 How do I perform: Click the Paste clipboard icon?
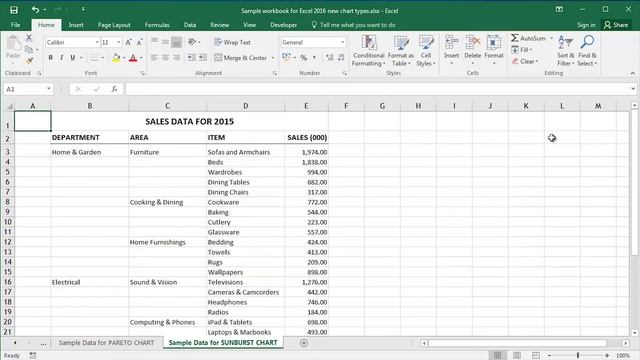[13, 44]
